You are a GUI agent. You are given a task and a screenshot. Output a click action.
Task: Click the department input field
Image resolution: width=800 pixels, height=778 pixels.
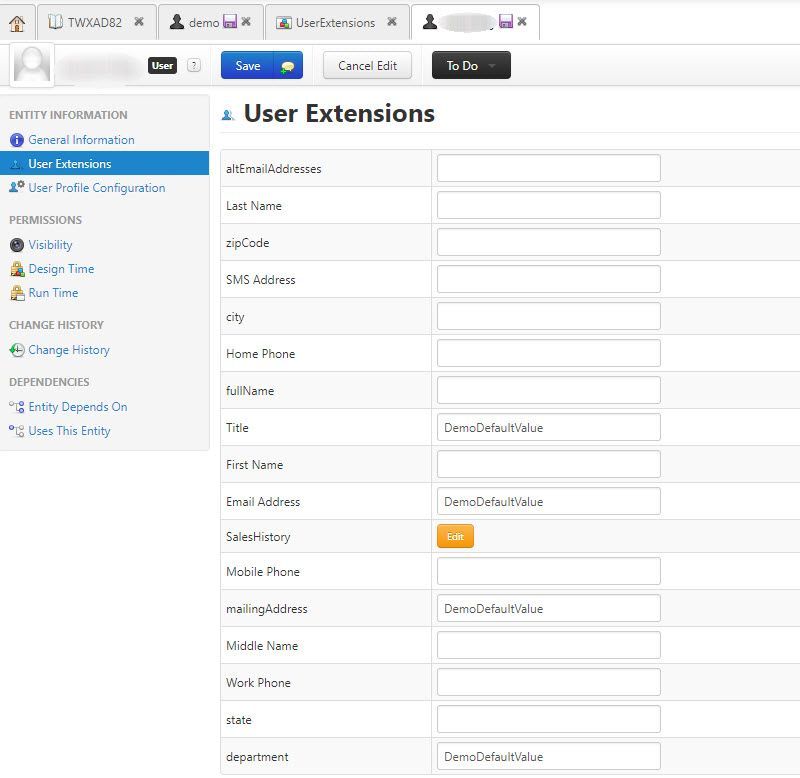pos(548,756)
